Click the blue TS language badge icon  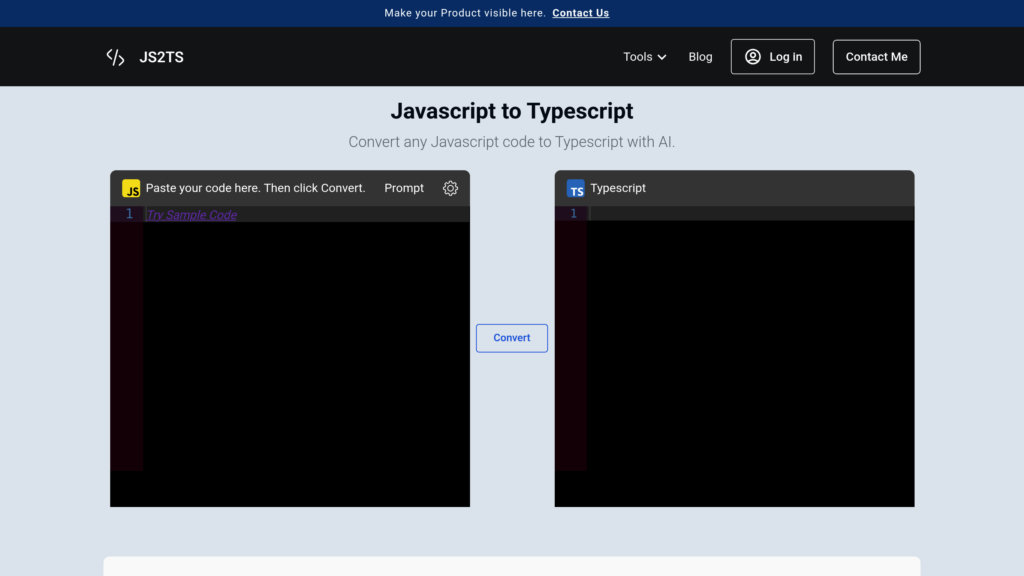click(x=575, y=188)
